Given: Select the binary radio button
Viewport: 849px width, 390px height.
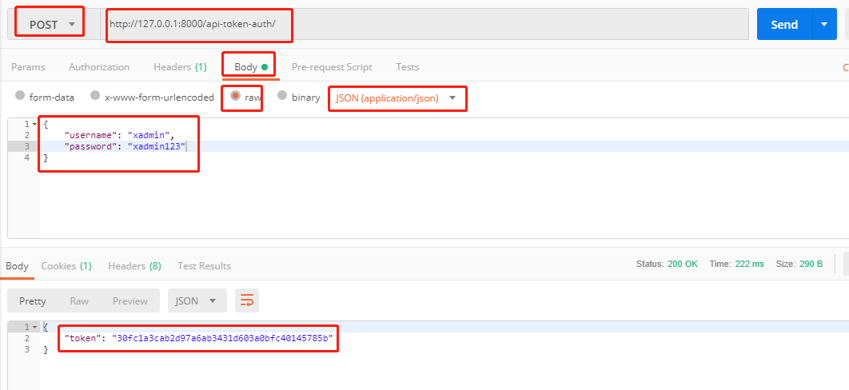Looking at the screenshot, I should [x=282, y=96].
